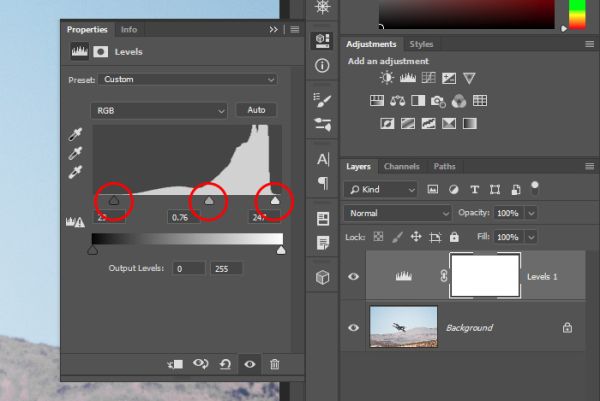Screen dimensions: 600x401
Task: Delete the adjustment layer with trash icon
Action: (x=274, y=364)
